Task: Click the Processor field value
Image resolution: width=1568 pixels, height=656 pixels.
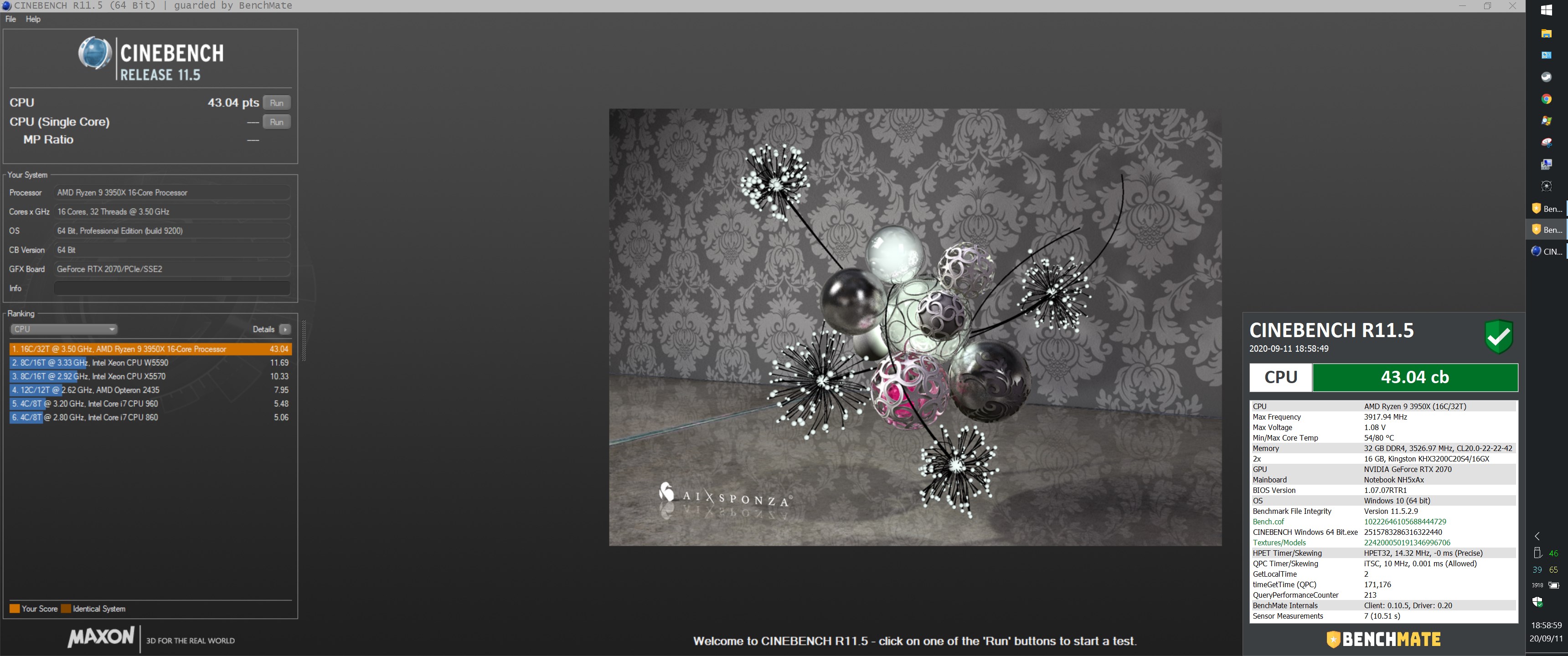Action: [172, 192]
